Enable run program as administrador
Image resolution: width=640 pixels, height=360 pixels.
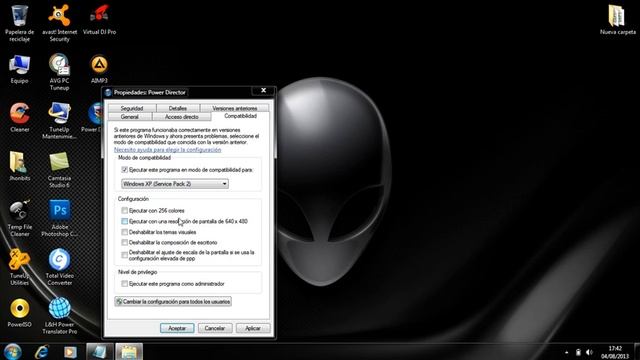tap(124, 283)
